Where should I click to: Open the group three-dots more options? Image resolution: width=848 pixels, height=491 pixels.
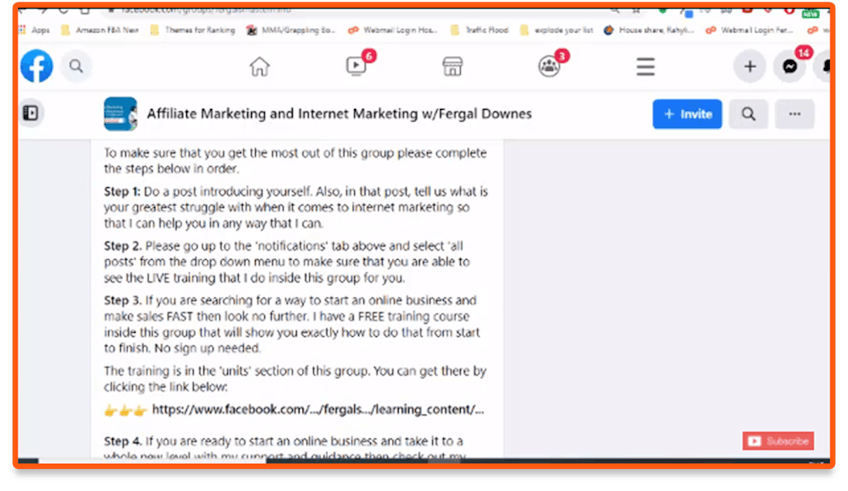point(794,114)
